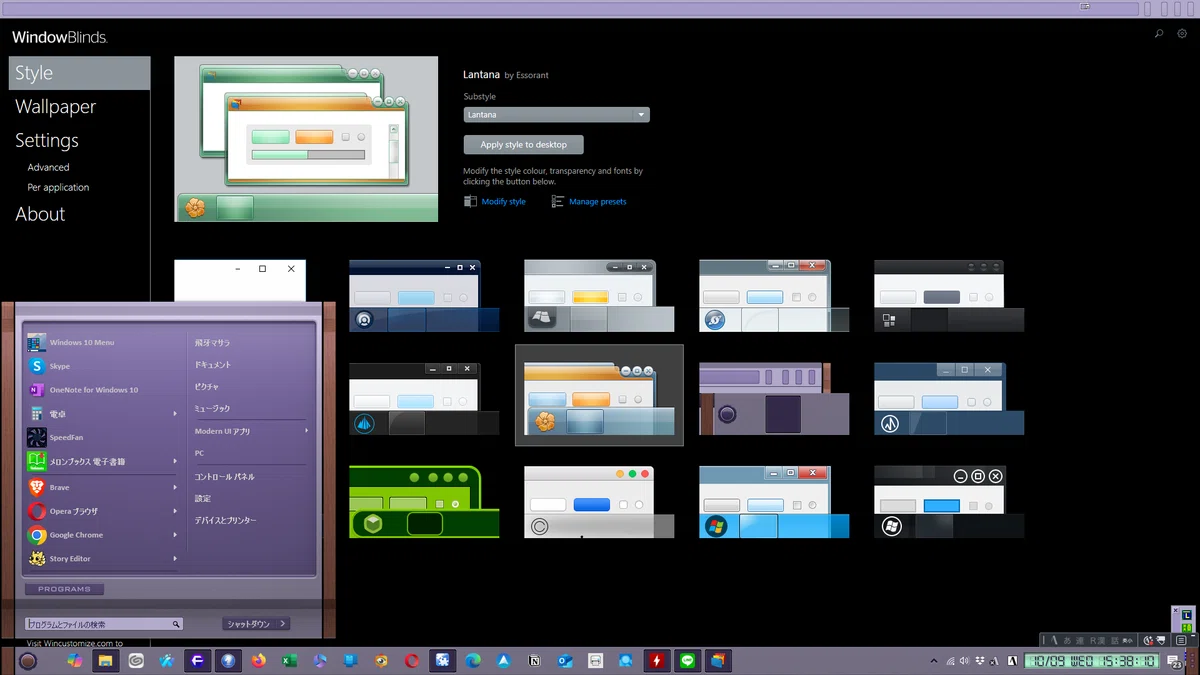Click the Modify style icon
Image resolution: width=1200 pixels, height=675 pixels.
pyautogui.click(x=470, y=201)
